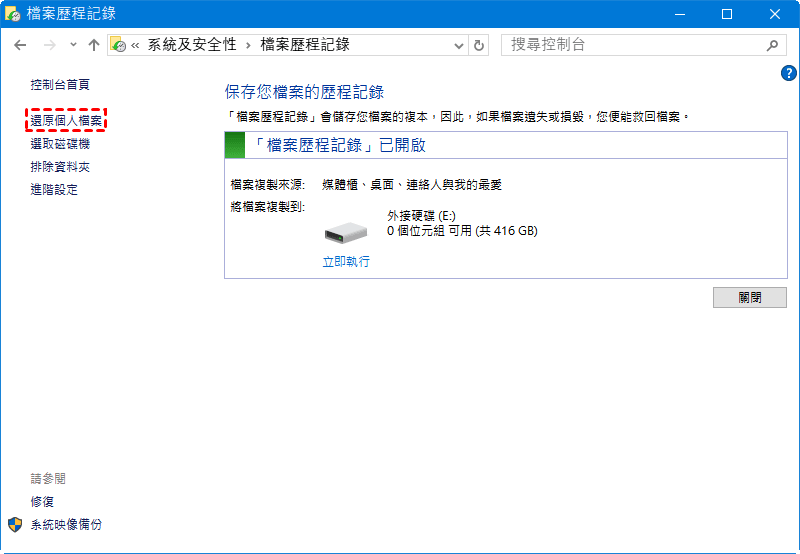This screenshot has width=800, height=554.
Task: Click the File History title bar icon
Action: point(12,14)
